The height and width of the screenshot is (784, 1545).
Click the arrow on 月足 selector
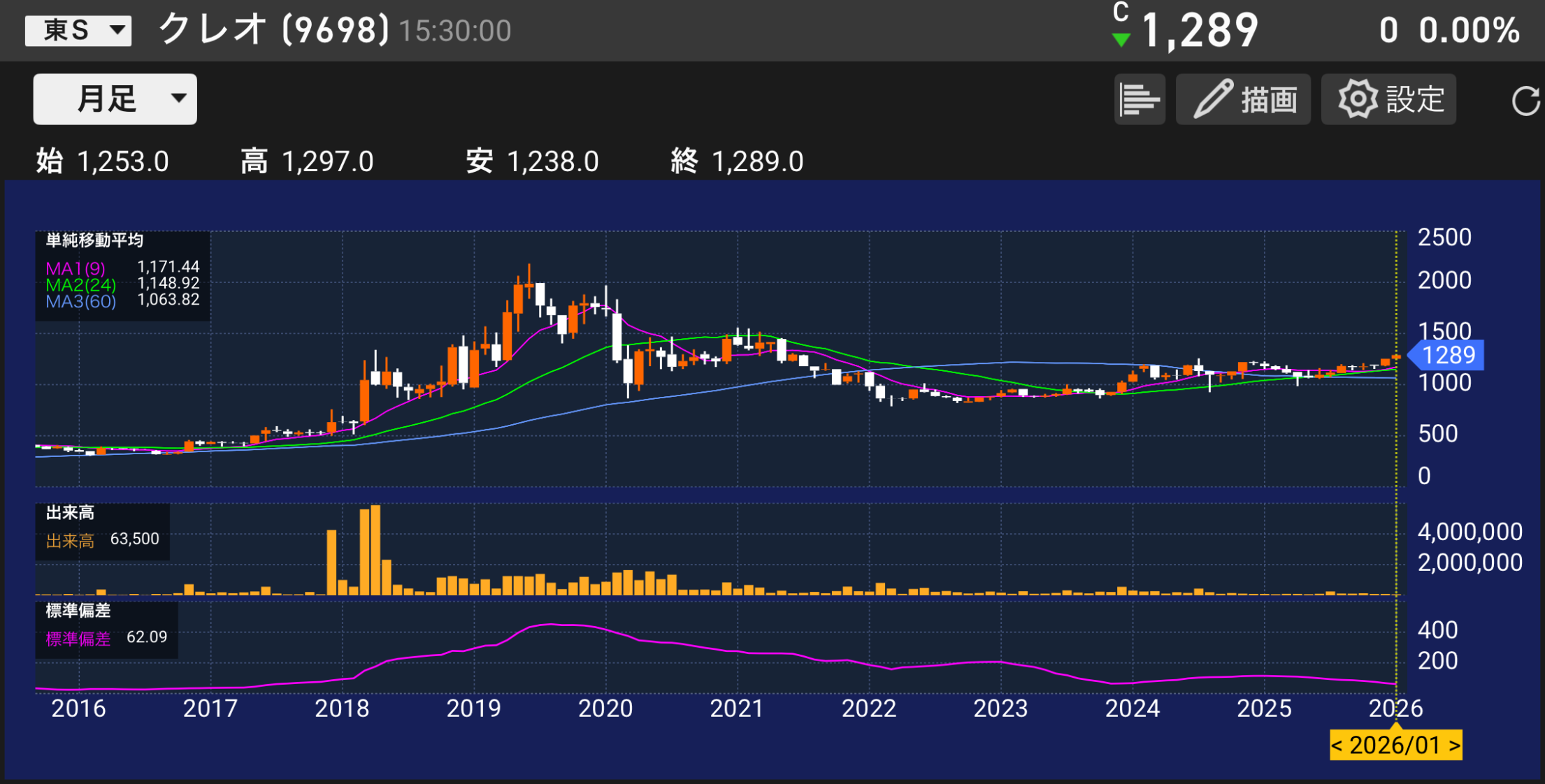coord(179,98)
